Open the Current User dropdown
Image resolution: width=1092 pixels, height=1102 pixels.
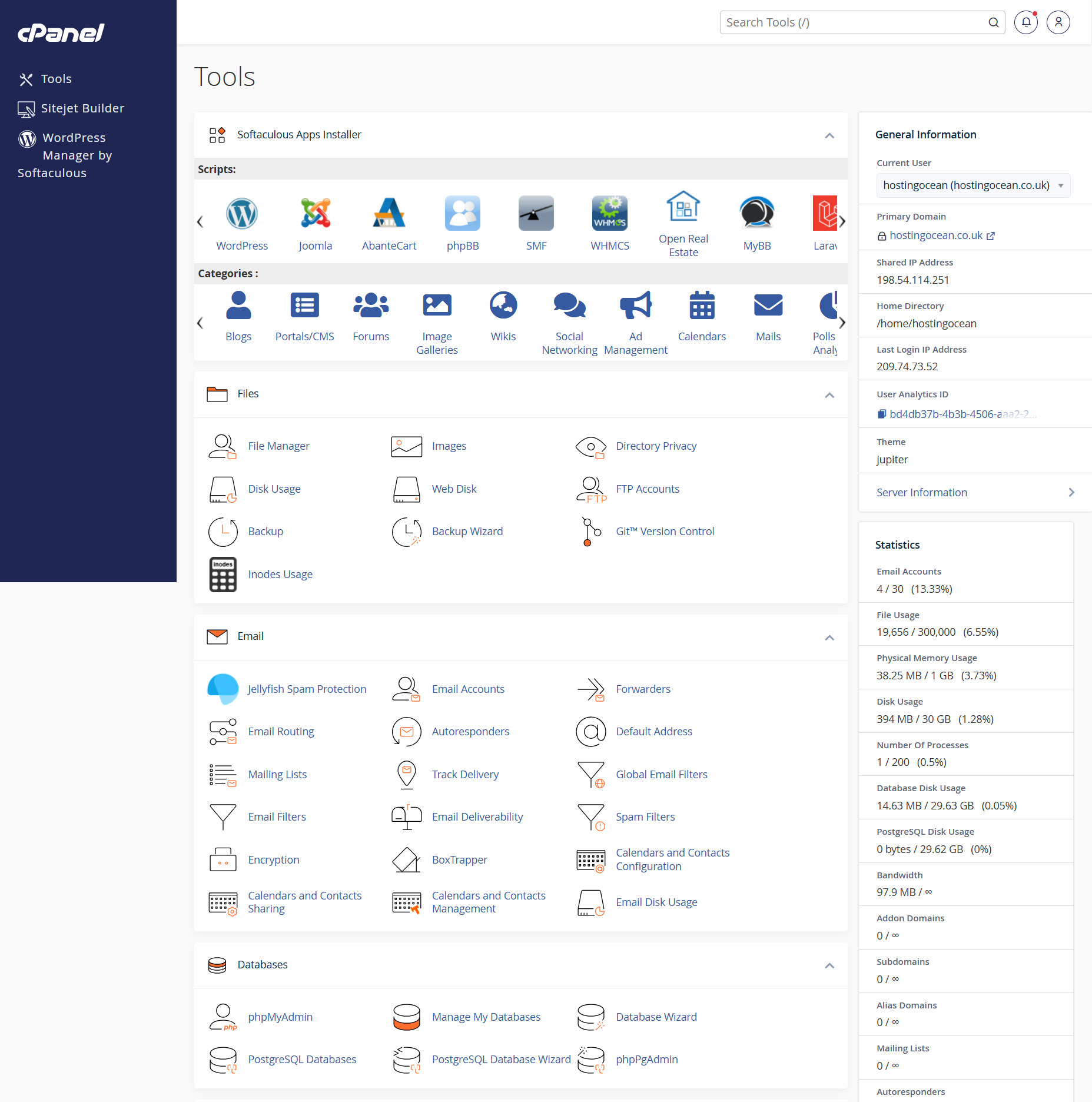click(x=972, y=185)
